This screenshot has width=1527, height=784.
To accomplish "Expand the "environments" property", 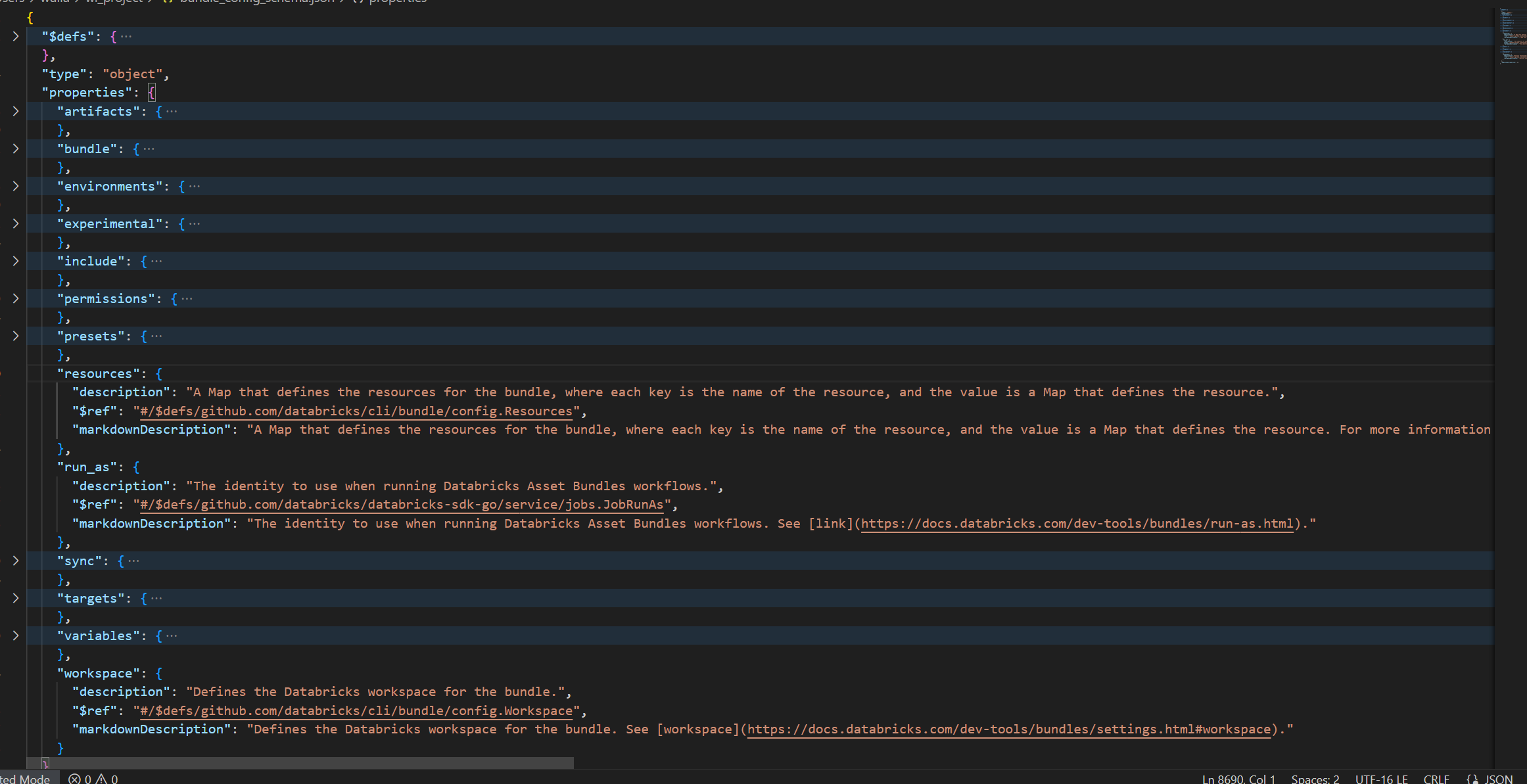I will point(14,186).
